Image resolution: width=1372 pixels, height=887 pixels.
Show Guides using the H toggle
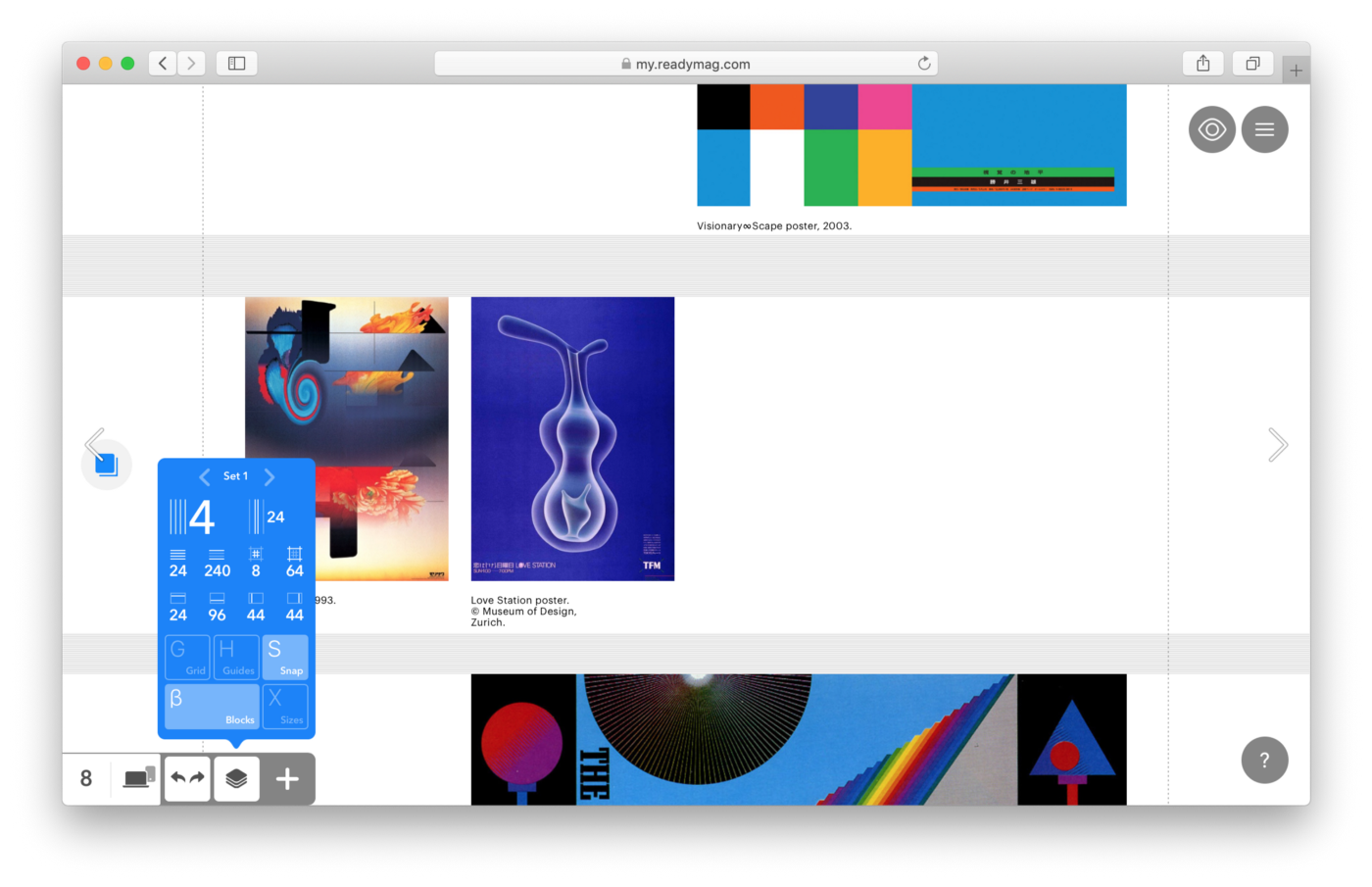(236, 657)
